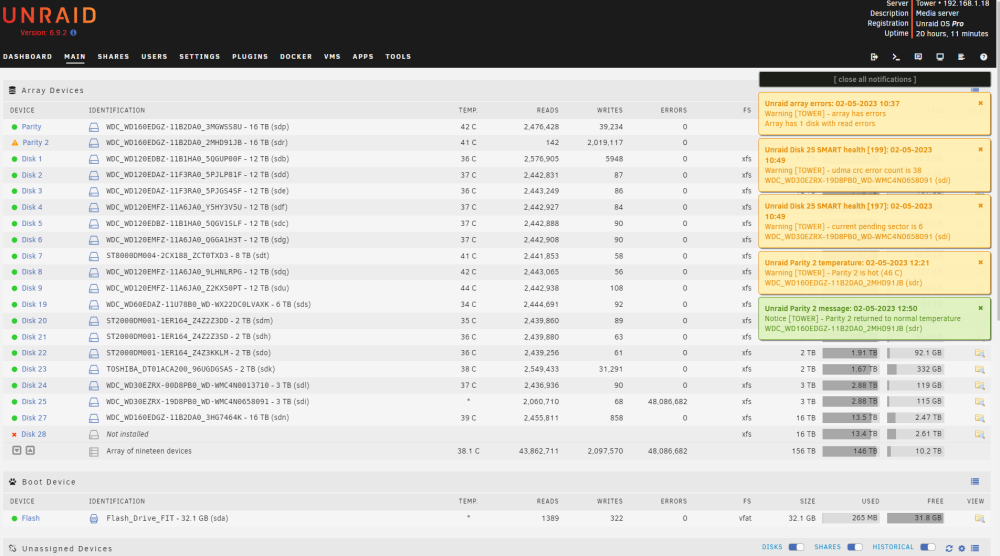Dismiss Parity 2 temperature warning notification
Viewport: 1000px width, 556px height.
point(981,263)
